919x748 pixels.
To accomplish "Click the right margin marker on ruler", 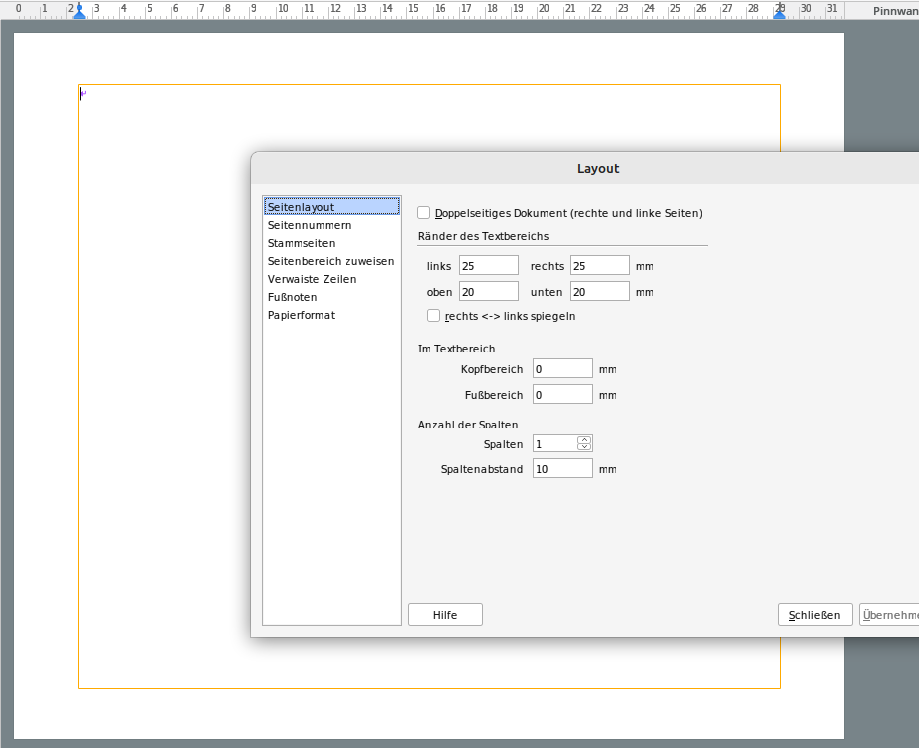I will 779,11.
